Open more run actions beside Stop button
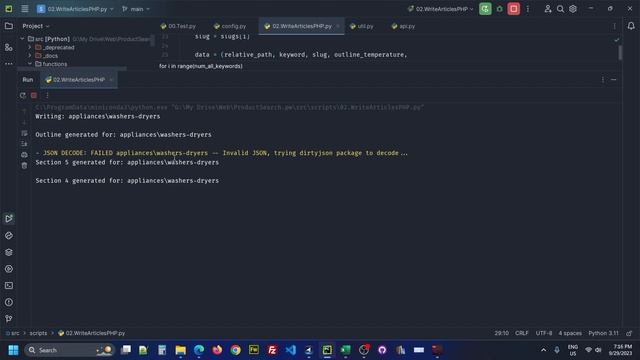The height and width of the screenshot is (360, 640). (x=528, y=9)
